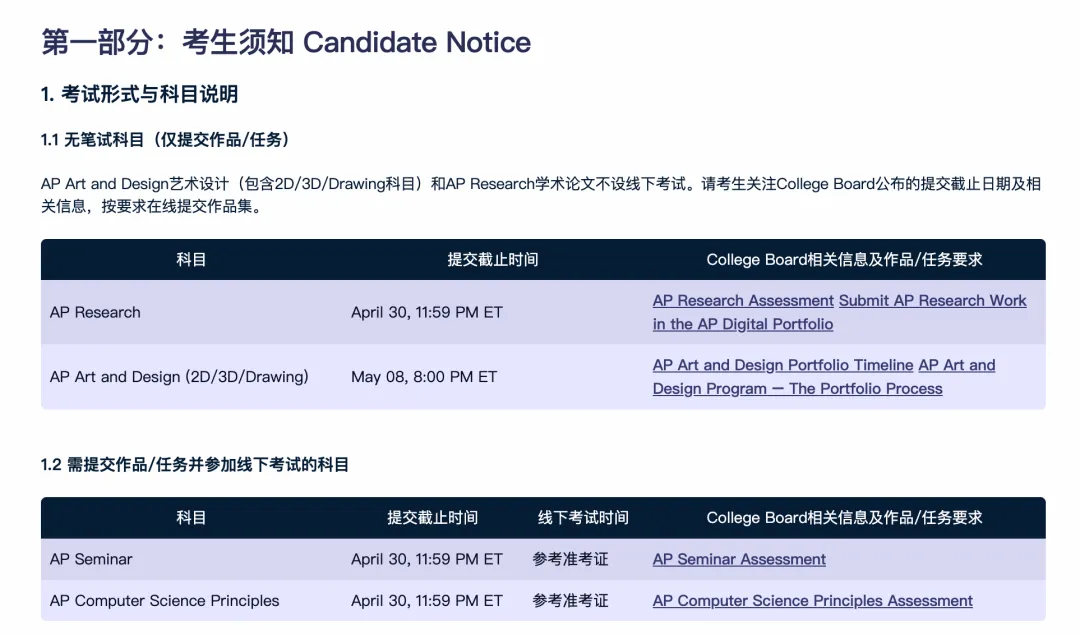Select the 1.1 无笔试科目 subheading

pyautogui.click(x=165, y=140)
